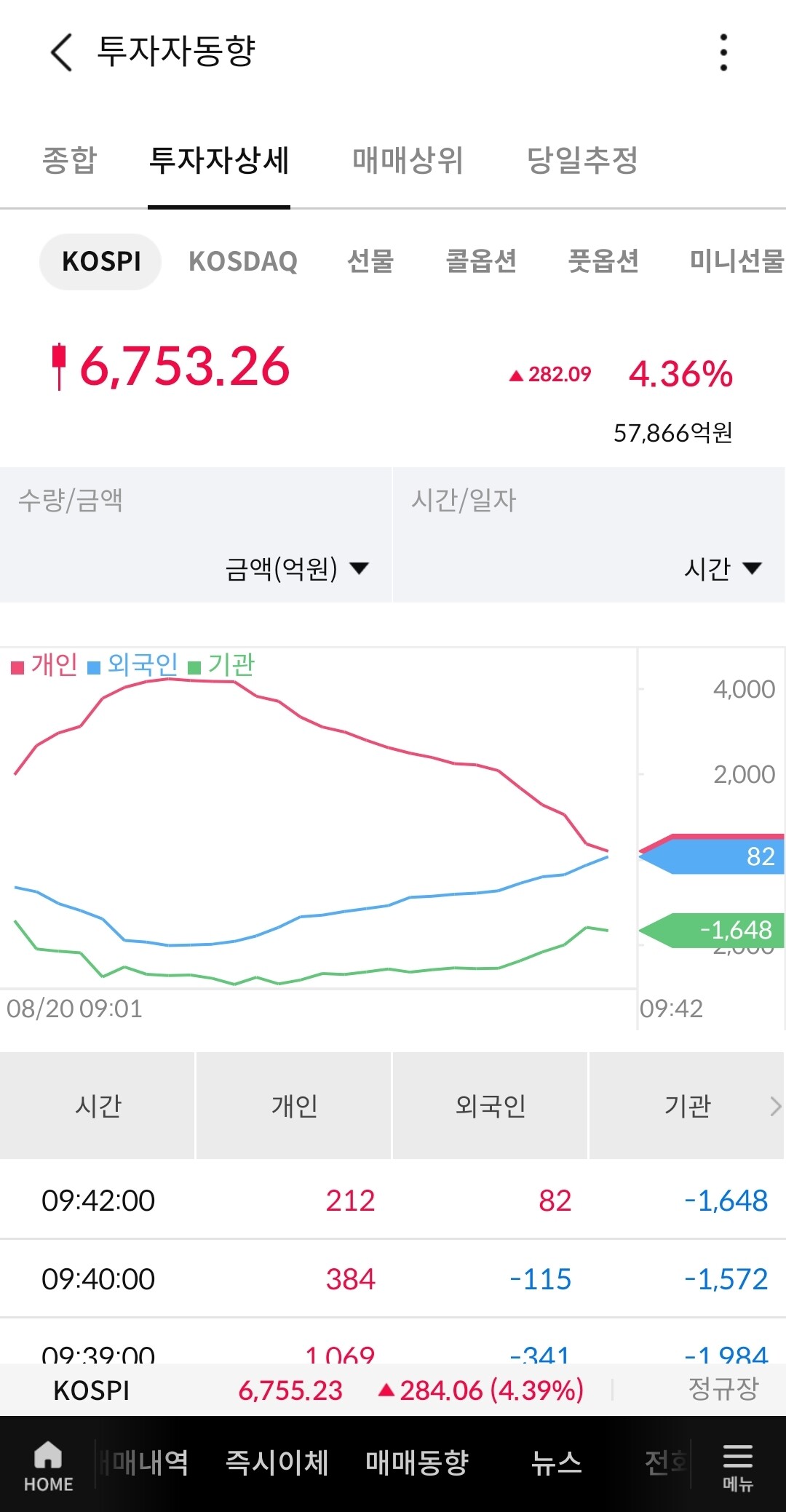Tap the 기관 green legend marker

(x=194, y=667)
